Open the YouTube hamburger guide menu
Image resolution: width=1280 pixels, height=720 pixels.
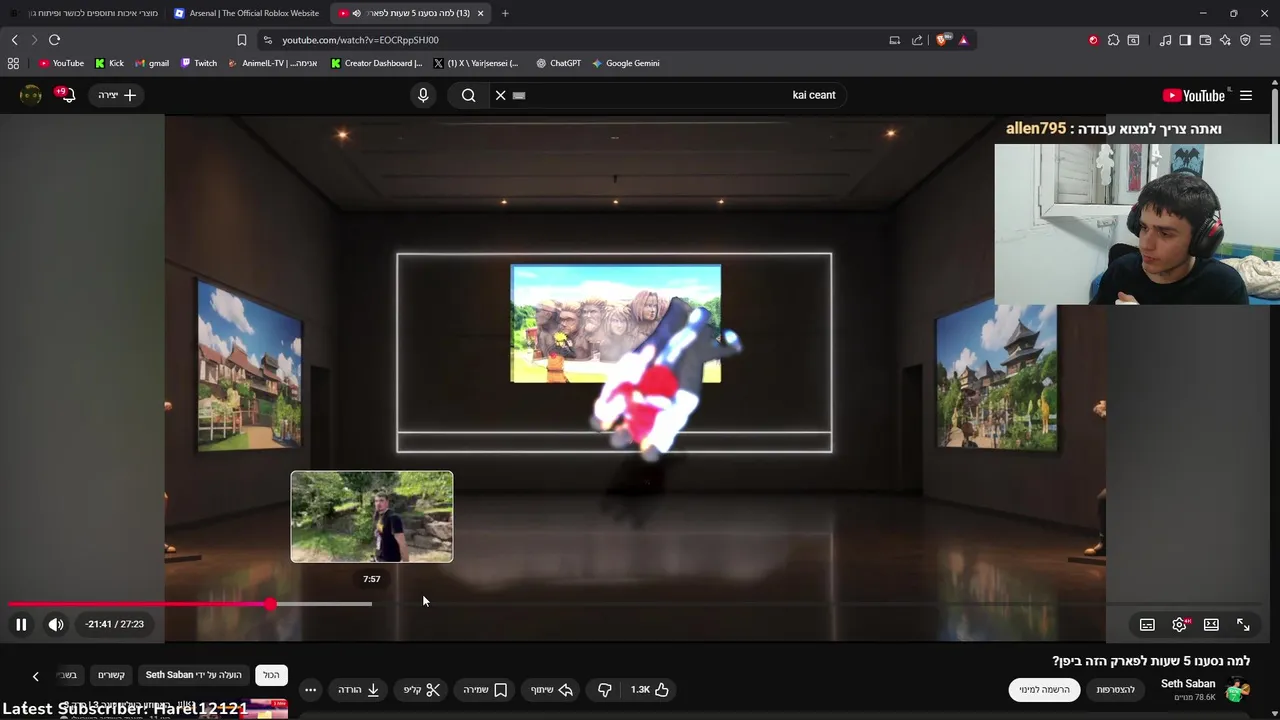(x=1246, y=95)
